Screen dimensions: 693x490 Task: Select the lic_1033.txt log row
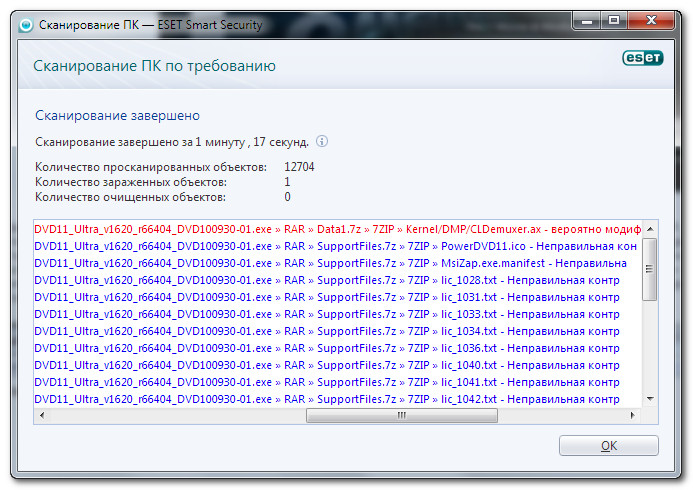(338, 314)
